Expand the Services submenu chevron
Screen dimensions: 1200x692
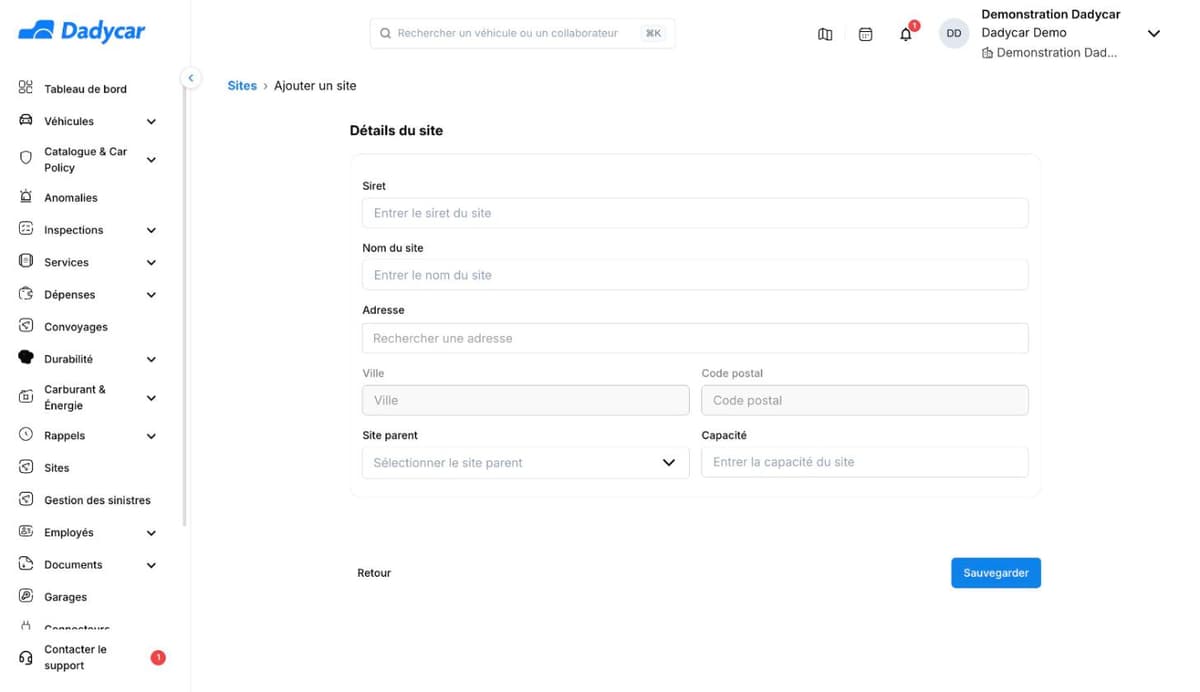[x=151, y=263]
